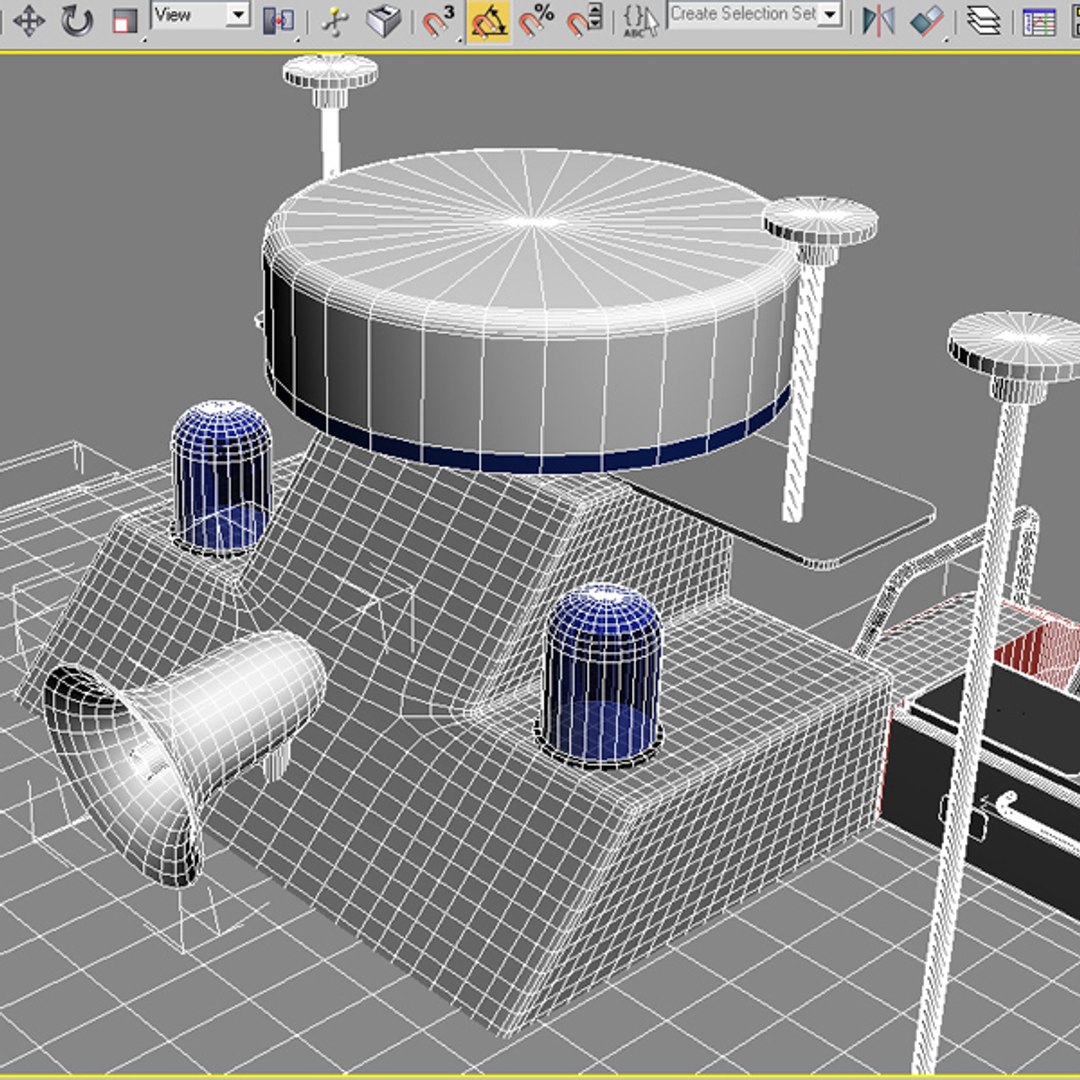Activate the Select and Move tool
This screenshot has width=1080, height=1080.
click(x=29, y=21)
